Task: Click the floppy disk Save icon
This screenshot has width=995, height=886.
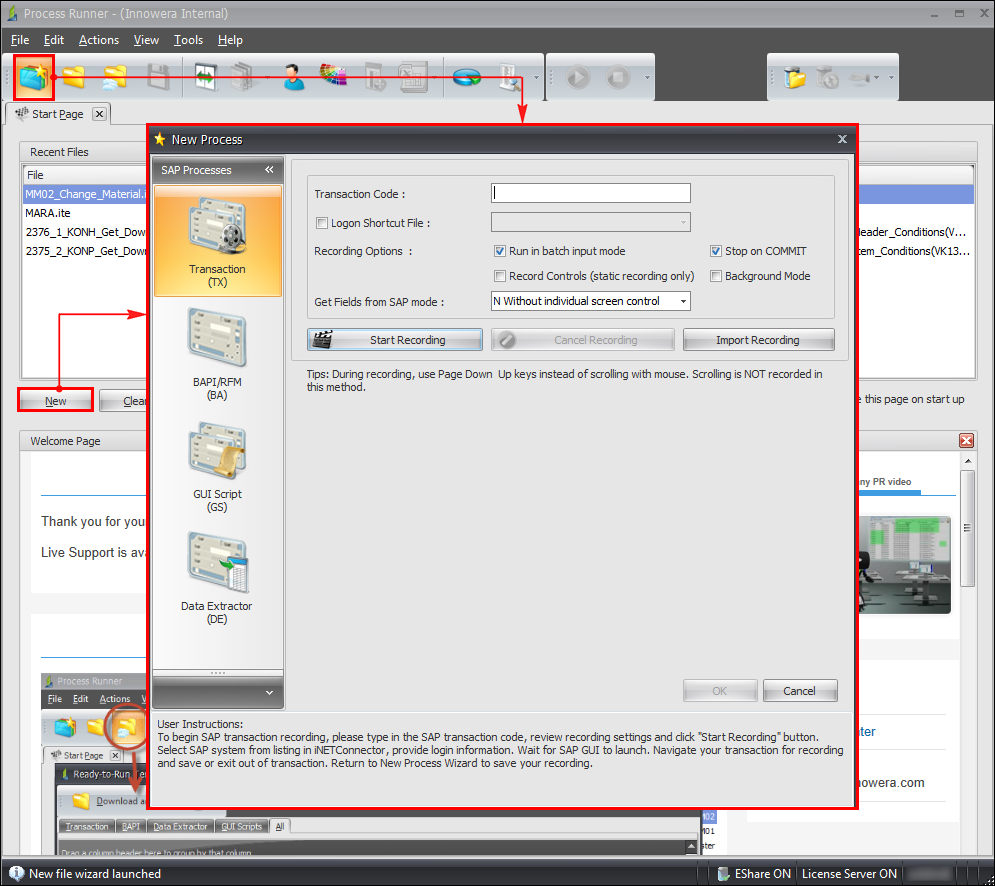Action: click(x=158, y=77)
